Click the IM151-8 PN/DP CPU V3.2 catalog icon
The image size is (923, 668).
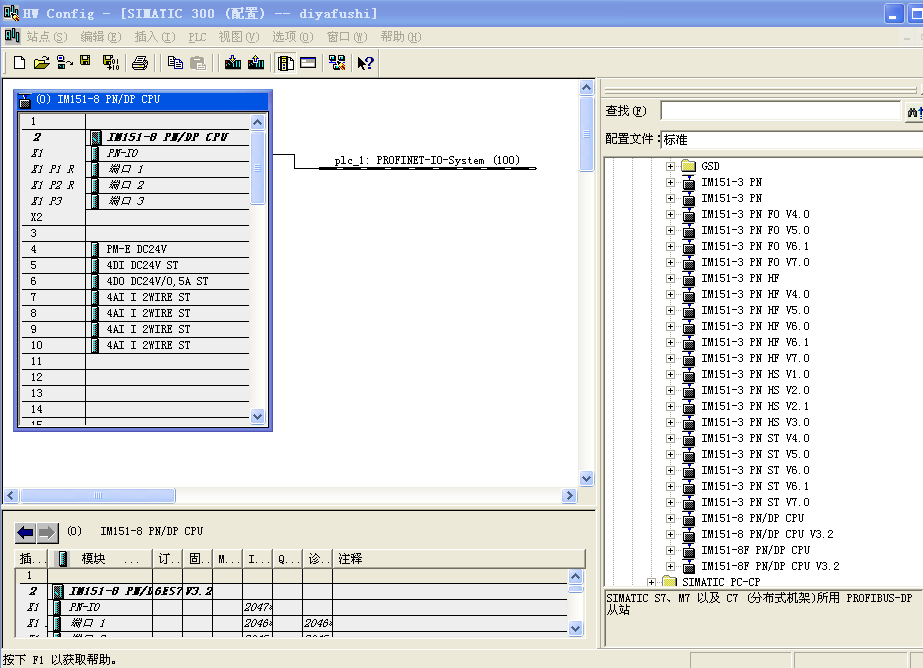[689, 535]
